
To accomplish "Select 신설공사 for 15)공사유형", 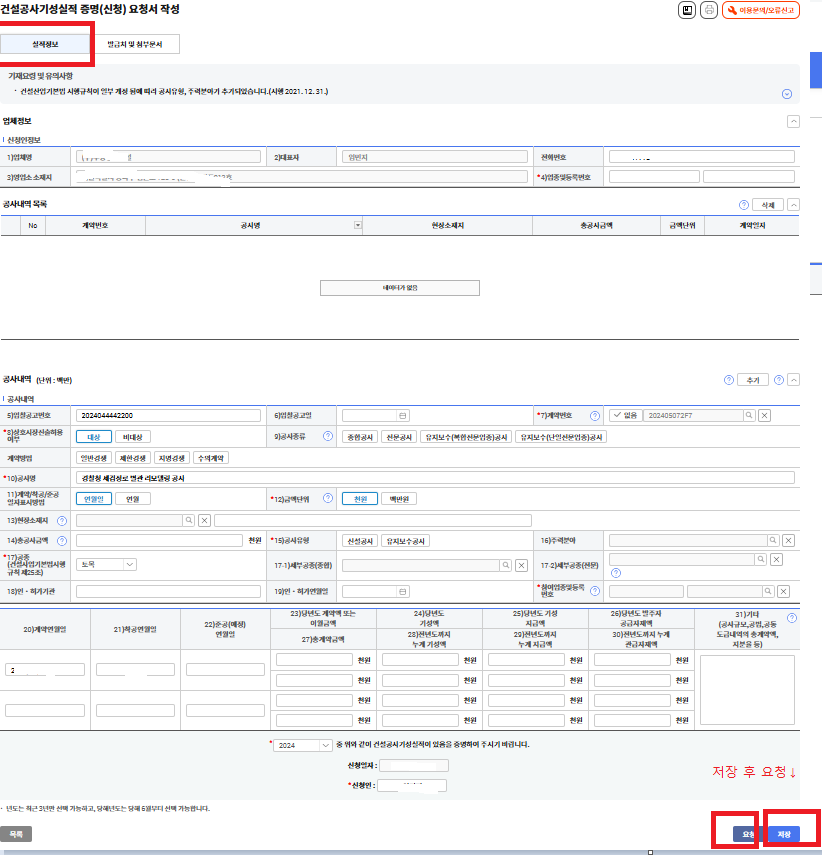I will 360,541.
